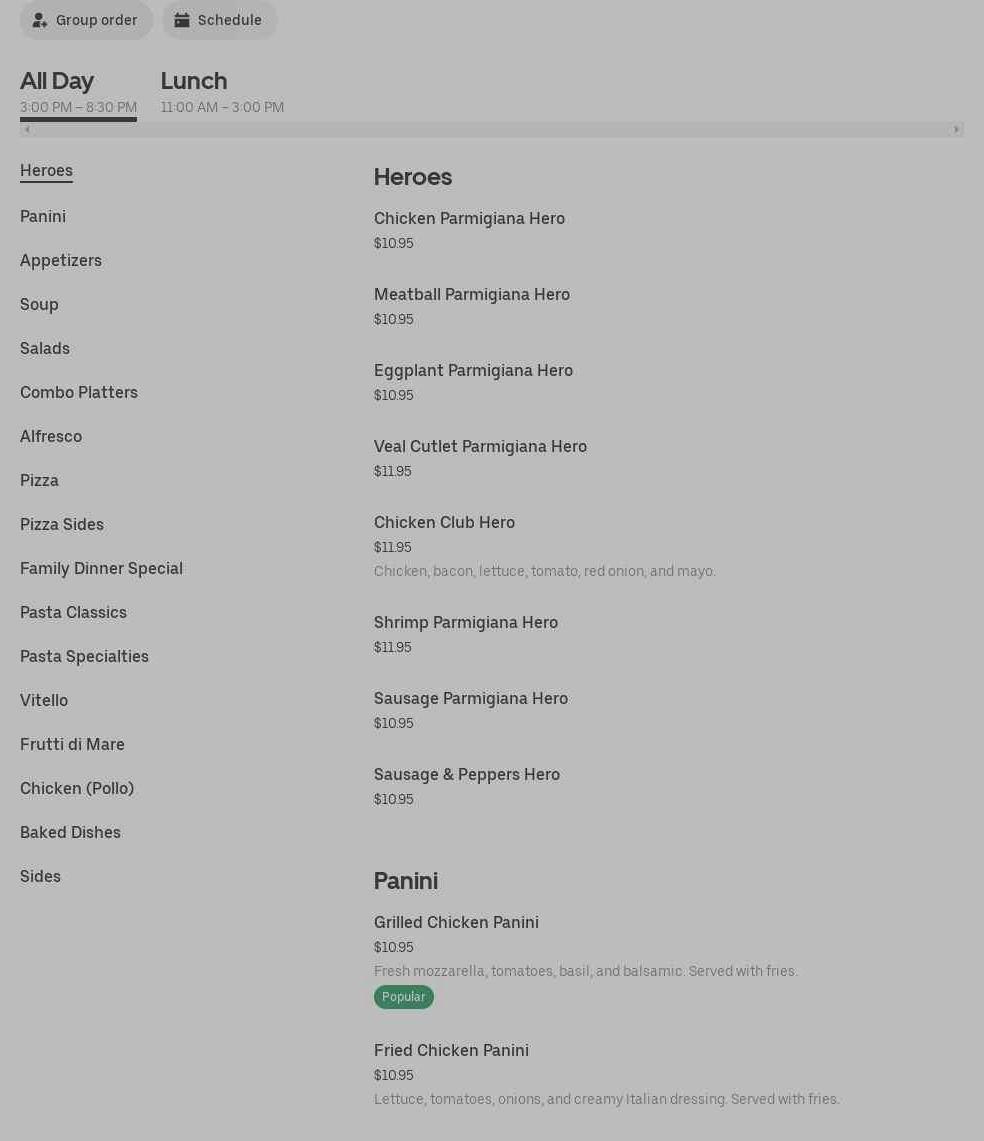This screenshot has height=1141, width=984.
Task: Click the right scroll arrow on menu bar
Action: [x=956, y=129]
